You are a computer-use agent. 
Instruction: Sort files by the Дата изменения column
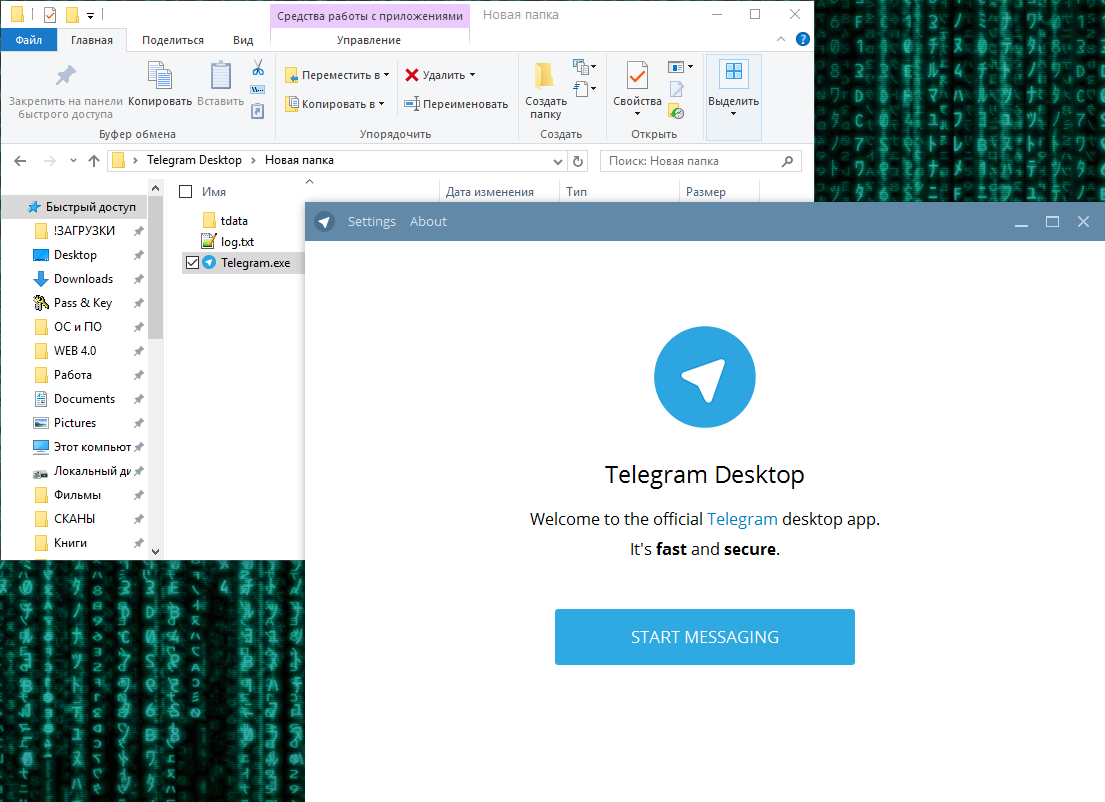point(500,192)
